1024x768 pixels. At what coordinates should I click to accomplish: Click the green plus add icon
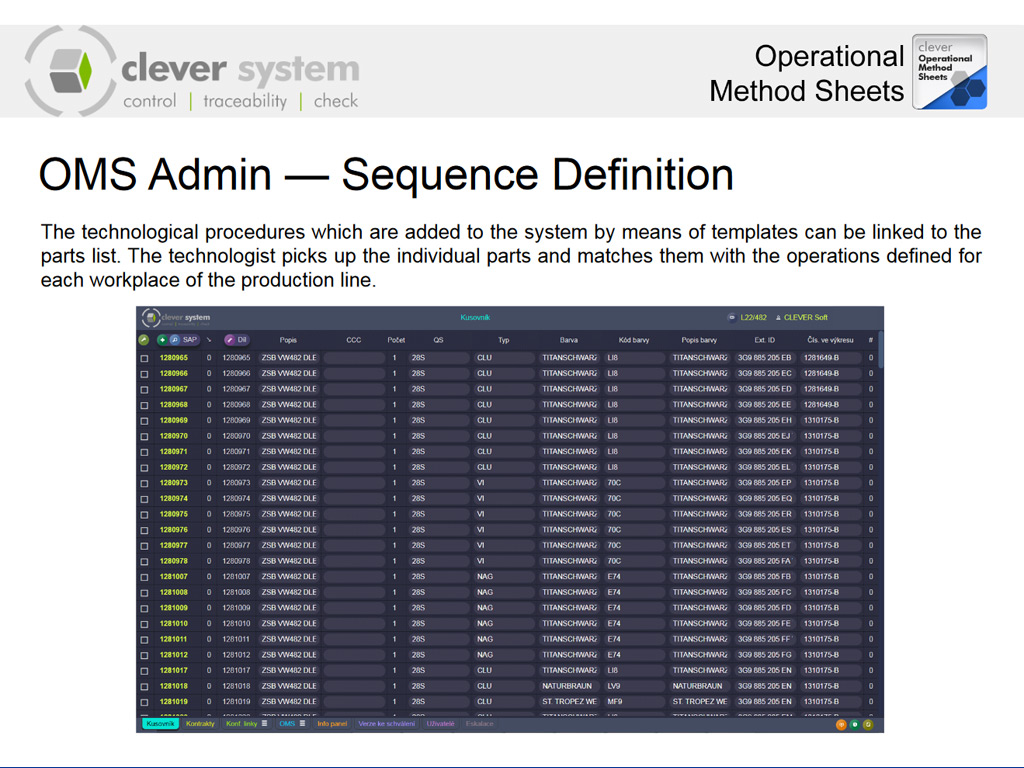click(x=163, y=340)
